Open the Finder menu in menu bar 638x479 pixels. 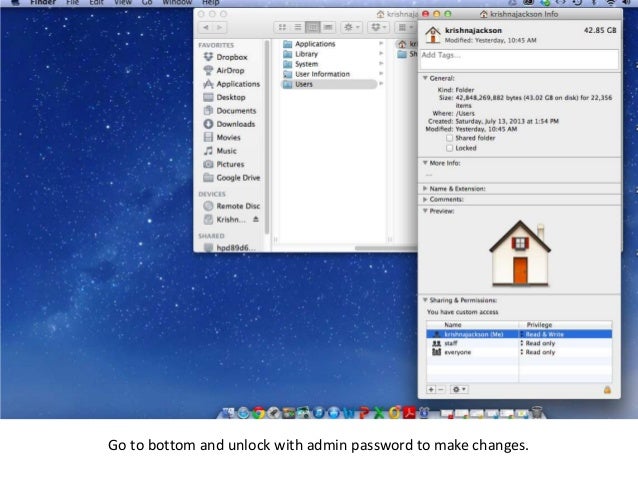point(42,2)
